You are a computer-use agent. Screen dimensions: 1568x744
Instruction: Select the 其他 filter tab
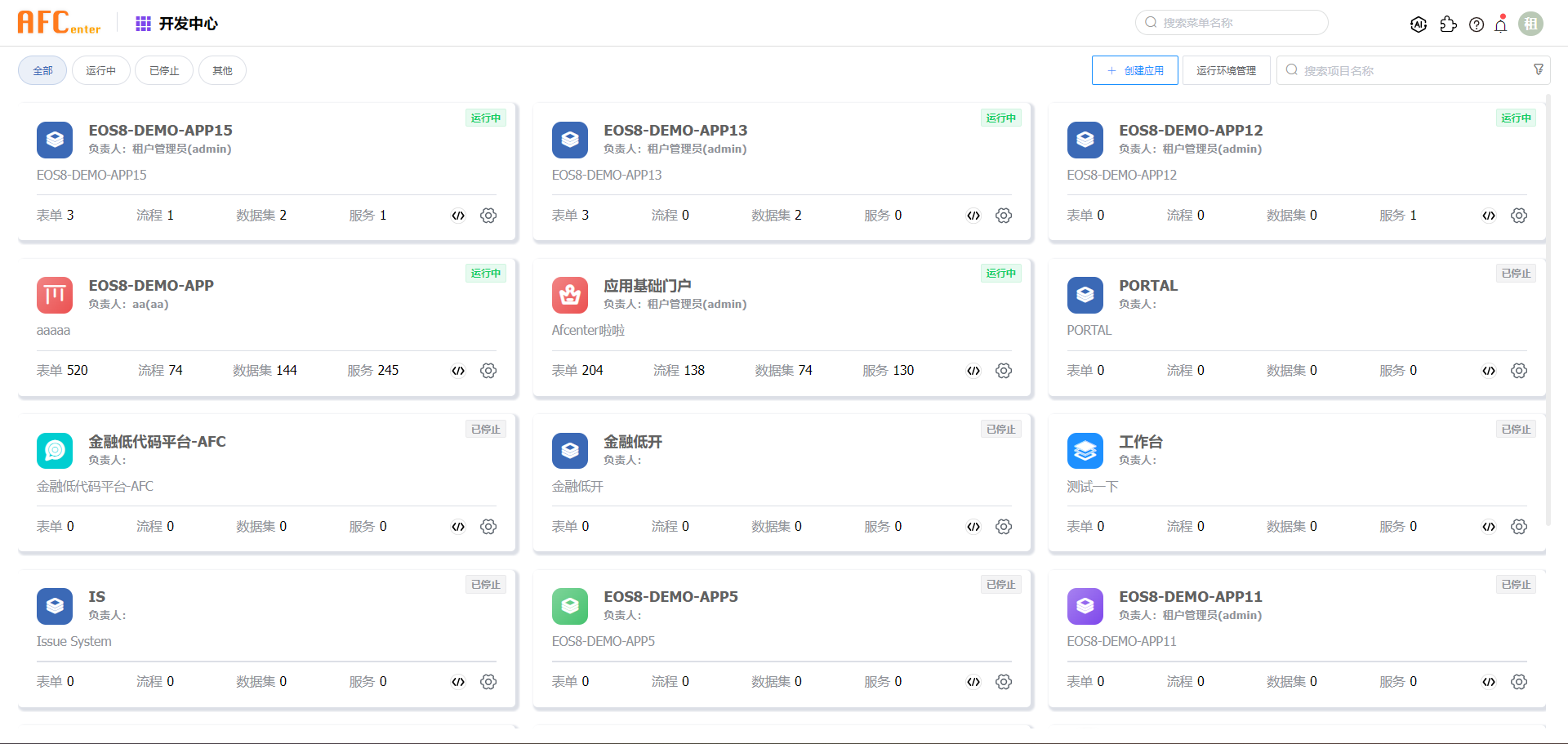tap(222, 71)
